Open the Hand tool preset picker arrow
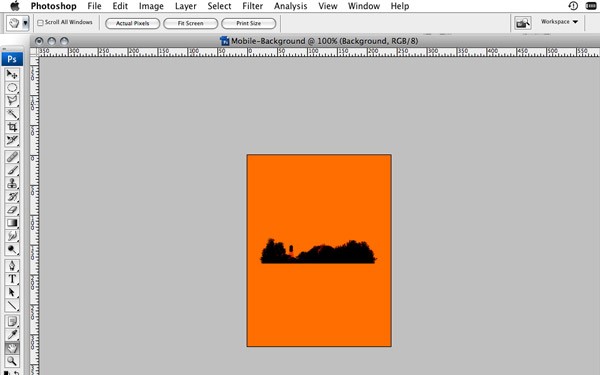This screenshot has height=375, width=600. [x=25, y=23]
